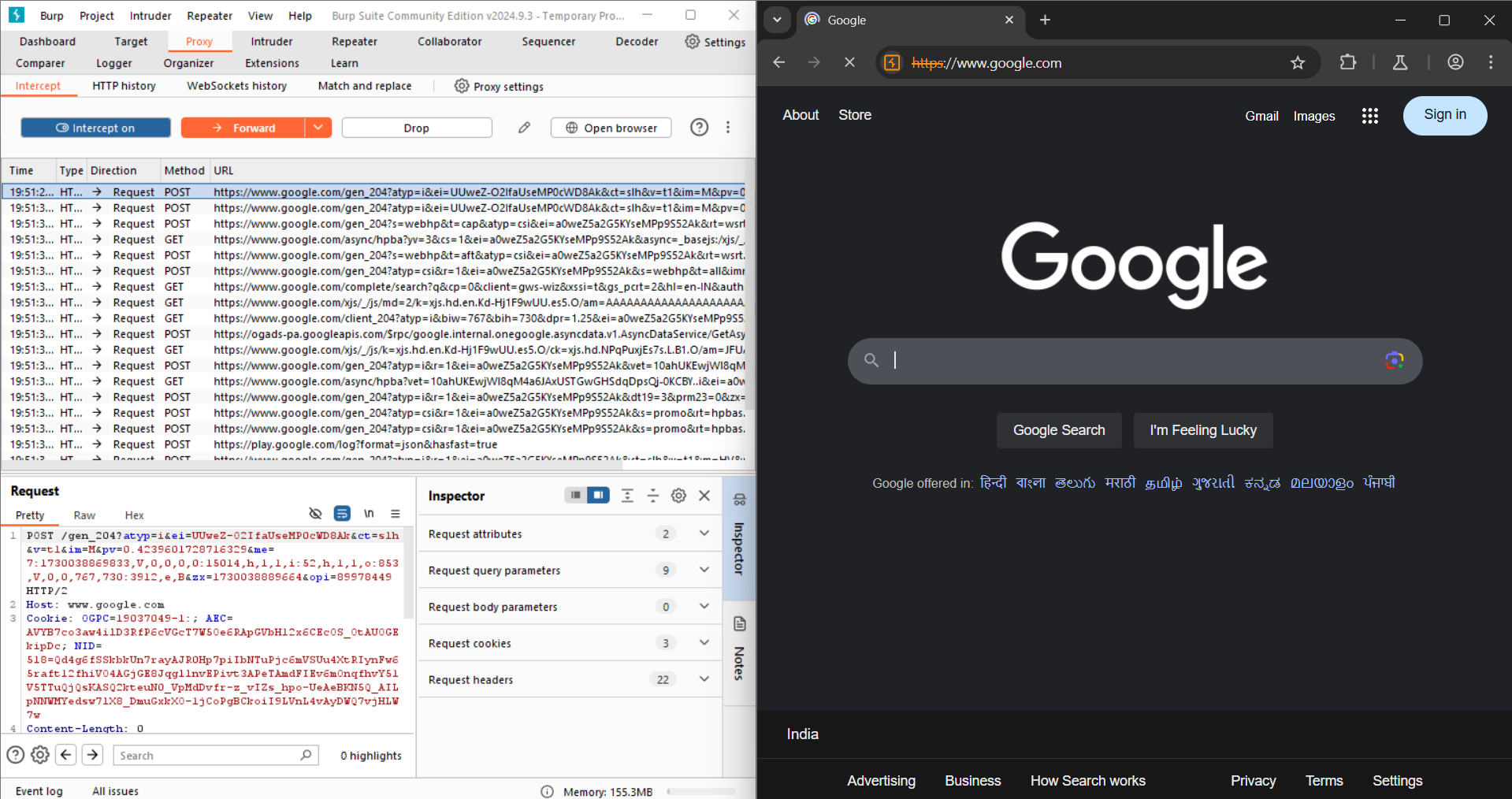
Task: Expand the Request cookies section
Action: (704, 642)
